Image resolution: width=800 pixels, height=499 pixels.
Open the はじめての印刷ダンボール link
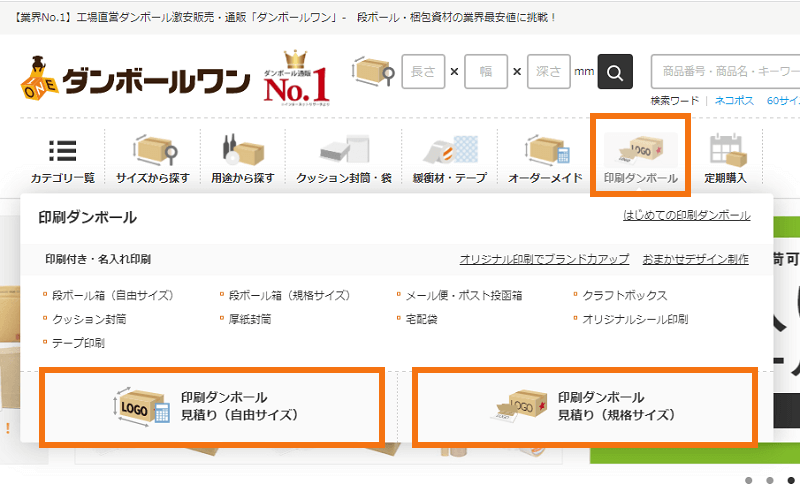point(686,216)
